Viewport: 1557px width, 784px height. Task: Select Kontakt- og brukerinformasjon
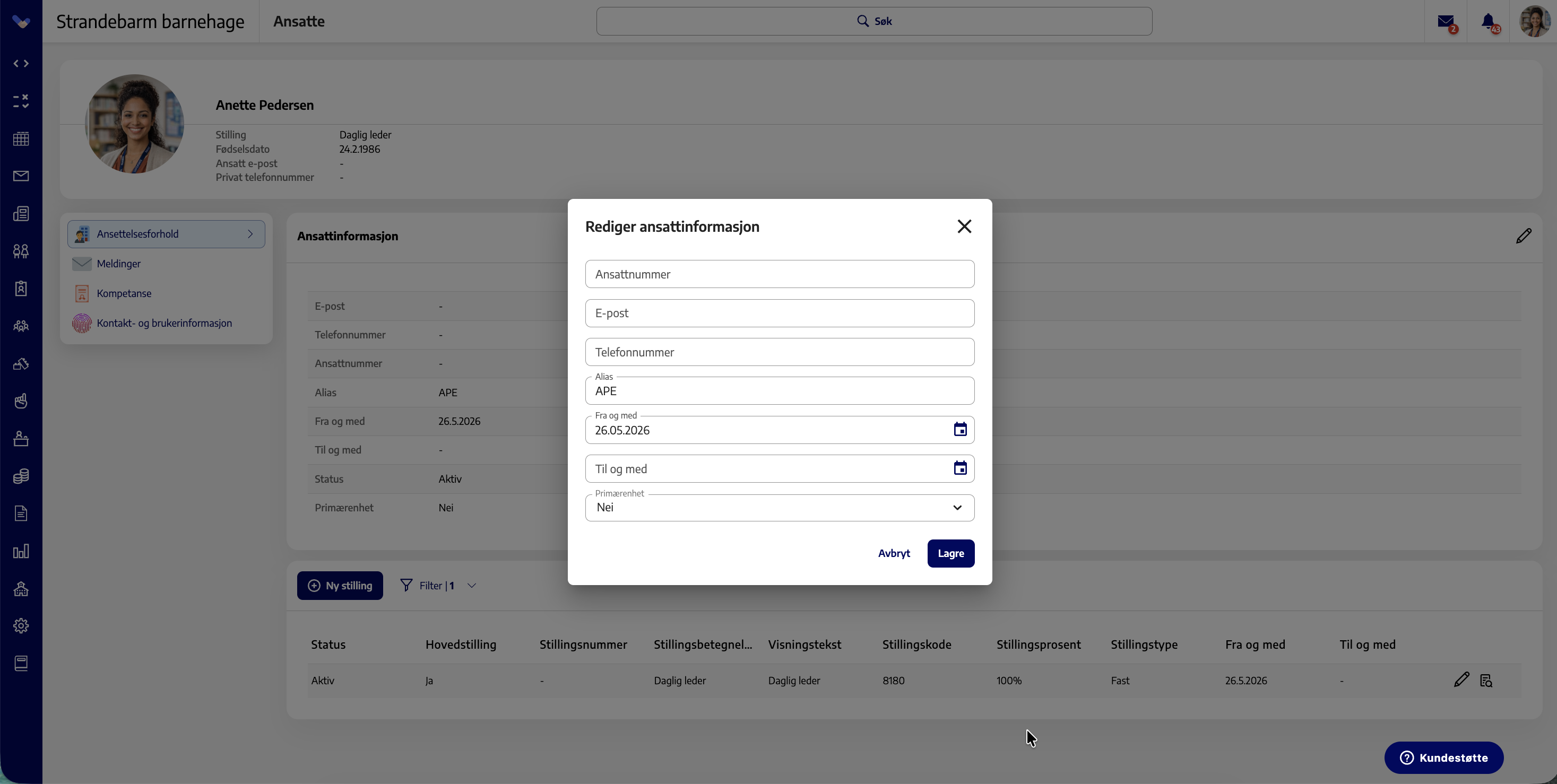coord(165,323)
